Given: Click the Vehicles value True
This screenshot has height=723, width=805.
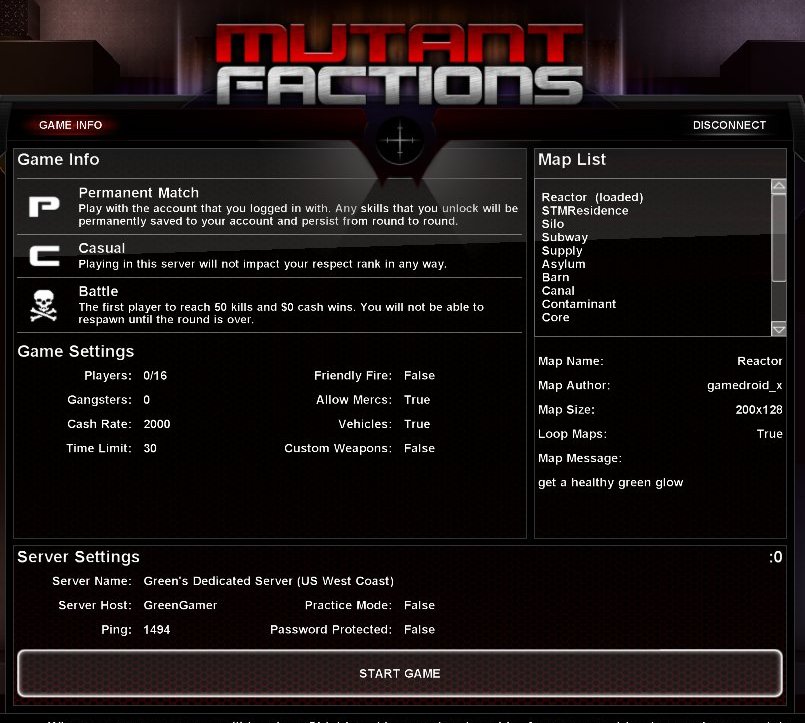Looking at the screenshot, I should [417, 424].
